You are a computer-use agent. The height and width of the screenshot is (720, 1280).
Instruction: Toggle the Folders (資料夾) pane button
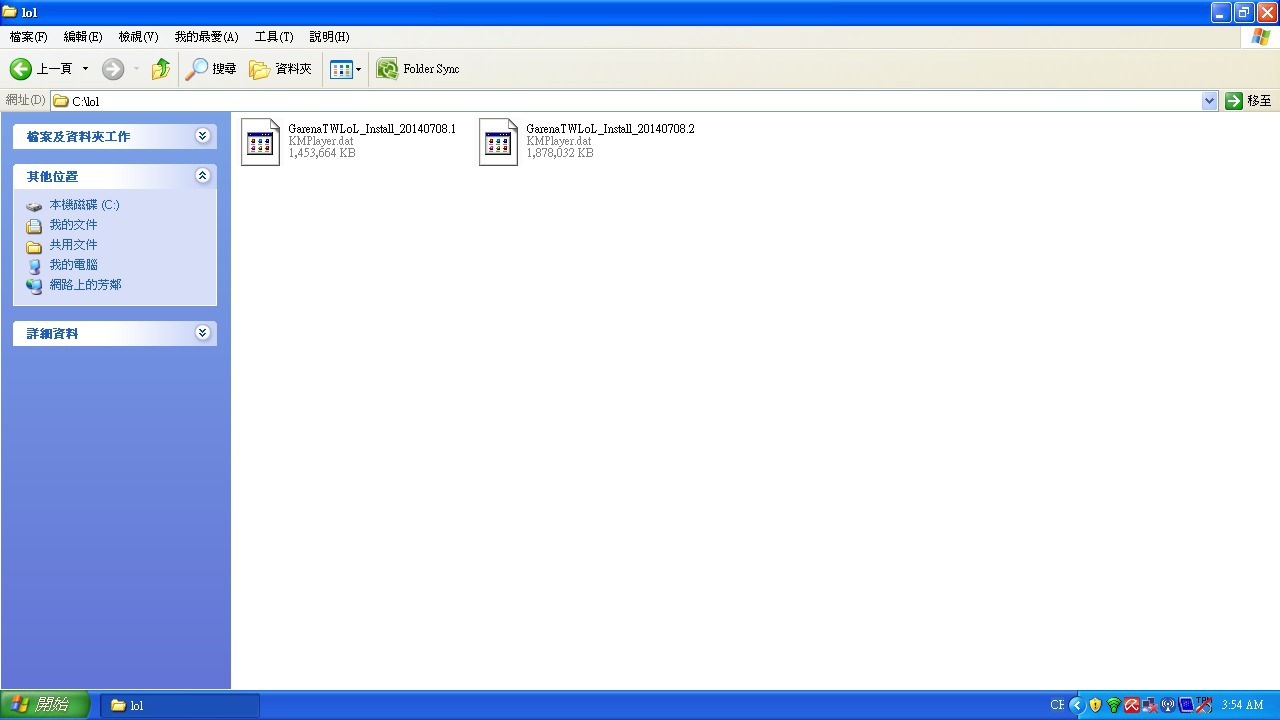281,69
